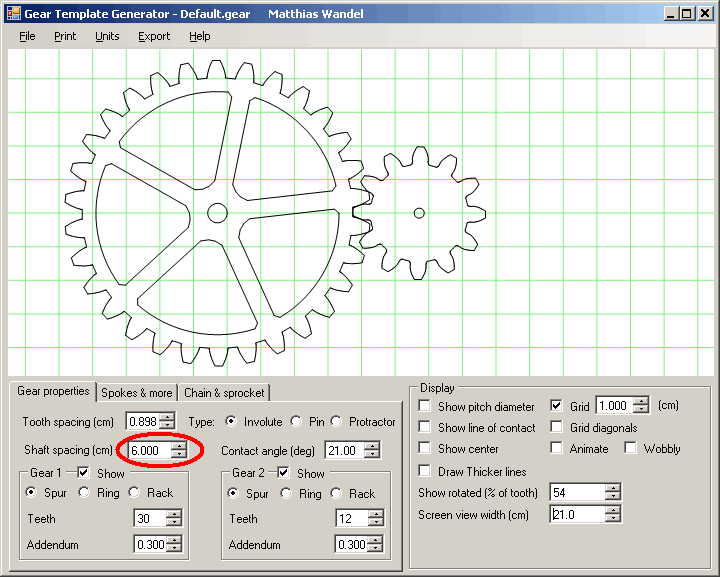Switch to Spokes & more tab

pyautogui.click(x=137, y=393)
